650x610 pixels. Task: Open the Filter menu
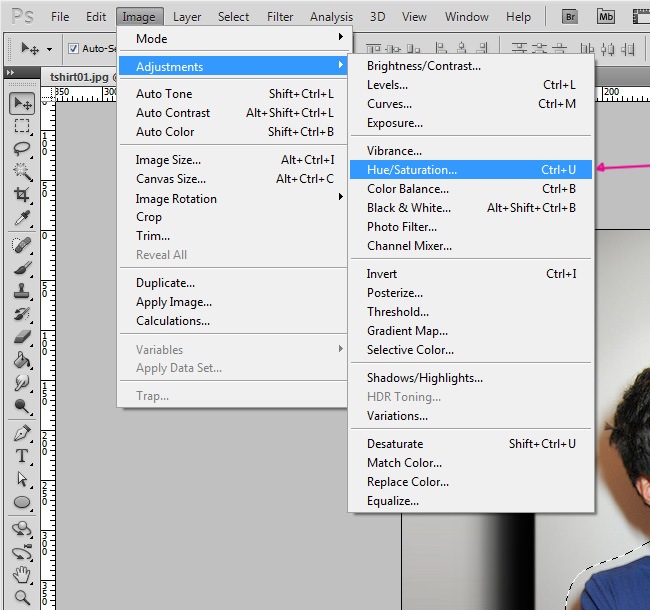pos(280,17)
